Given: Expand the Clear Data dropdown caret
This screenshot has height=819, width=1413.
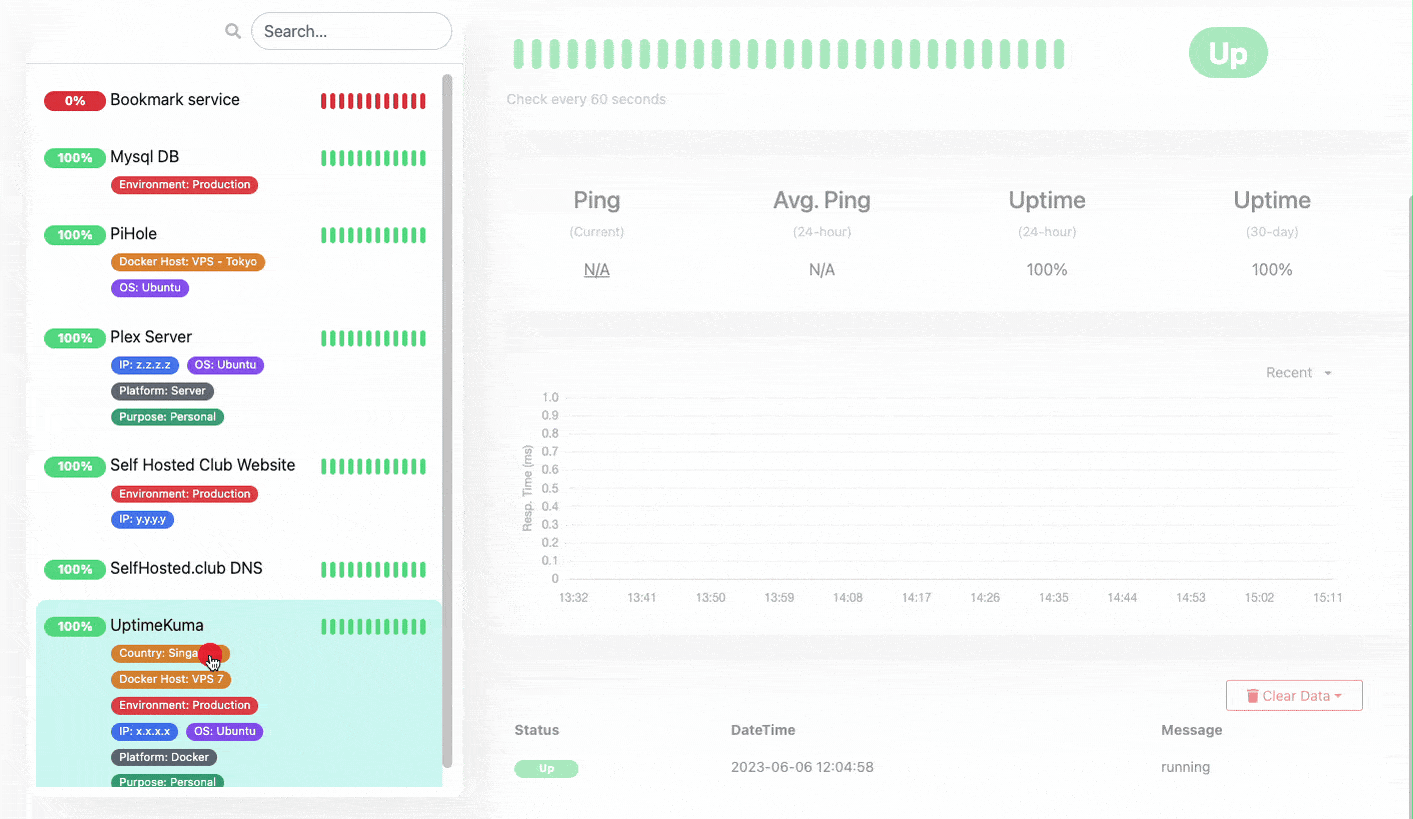Looking at the screenshot, I should [x=1338, y=696].
